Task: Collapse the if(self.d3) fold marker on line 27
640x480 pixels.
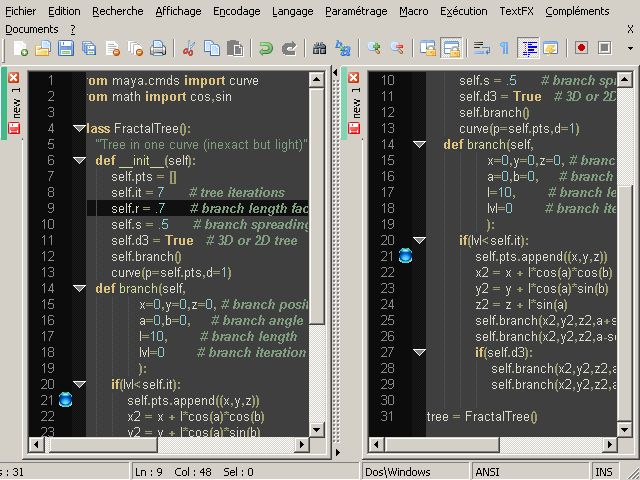Action: [419, 353]
